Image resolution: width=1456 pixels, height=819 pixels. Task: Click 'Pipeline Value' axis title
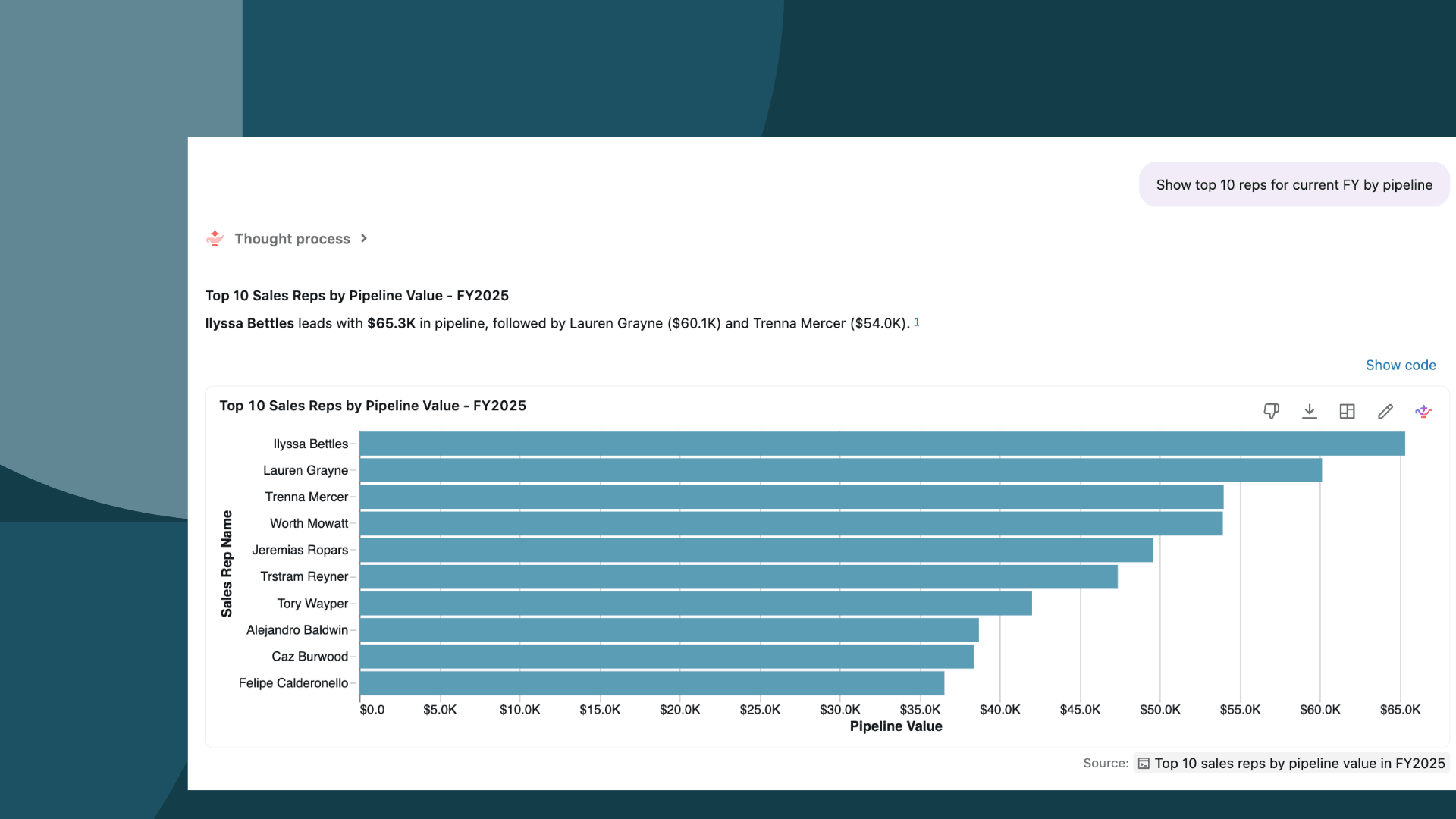pos(896,726)
